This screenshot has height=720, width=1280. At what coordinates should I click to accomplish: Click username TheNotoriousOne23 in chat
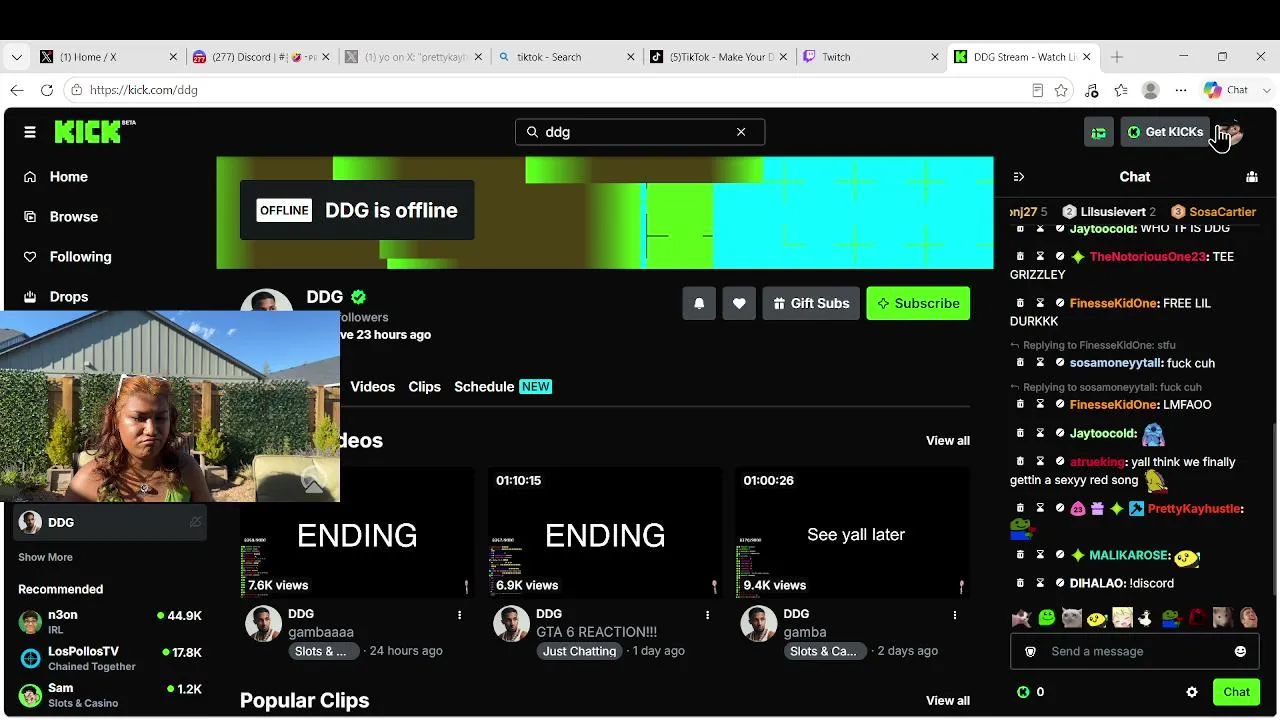click(x=1148, y=257)
